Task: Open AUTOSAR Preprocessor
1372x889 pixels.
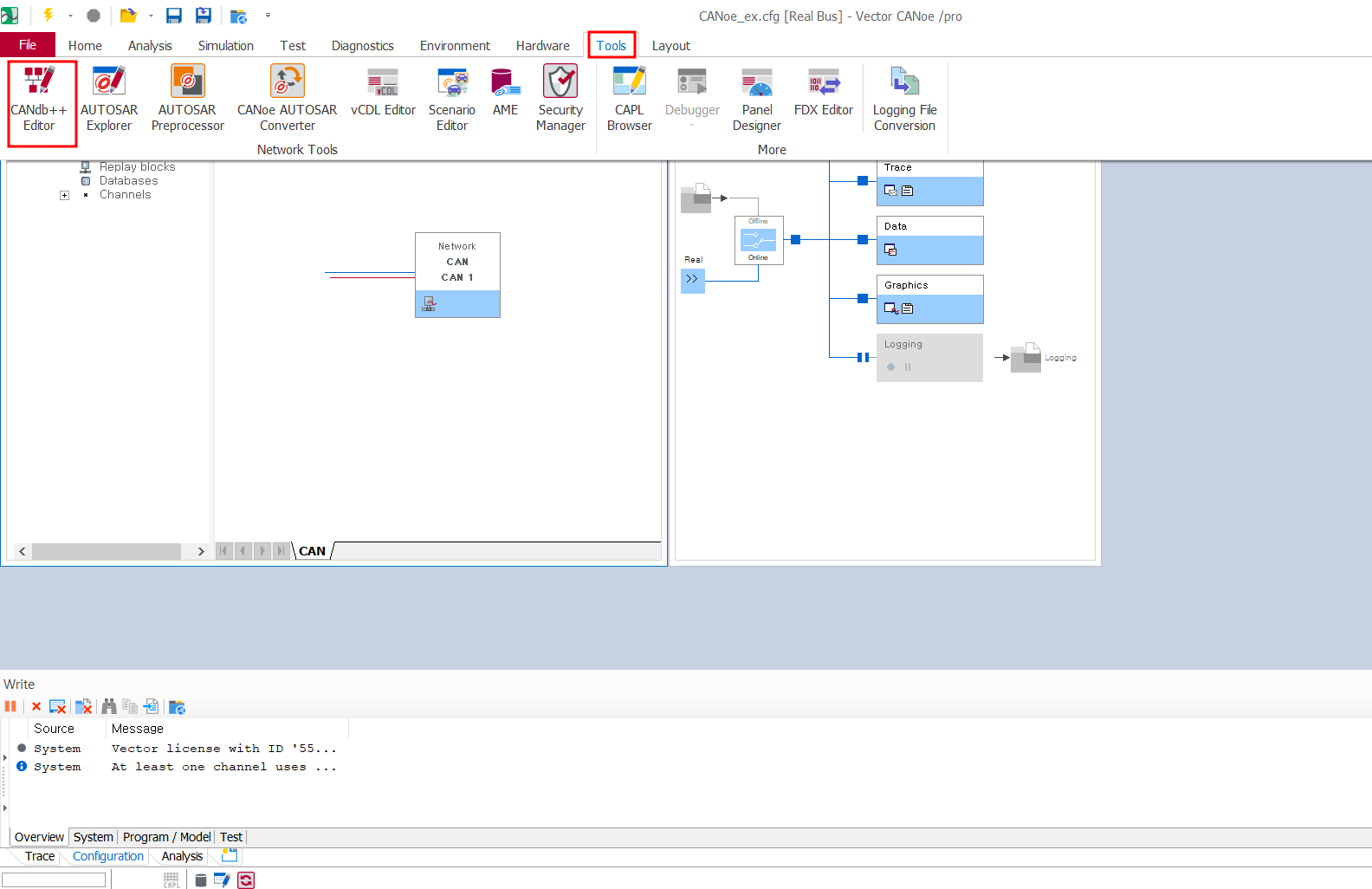Action: coord(187,100)
